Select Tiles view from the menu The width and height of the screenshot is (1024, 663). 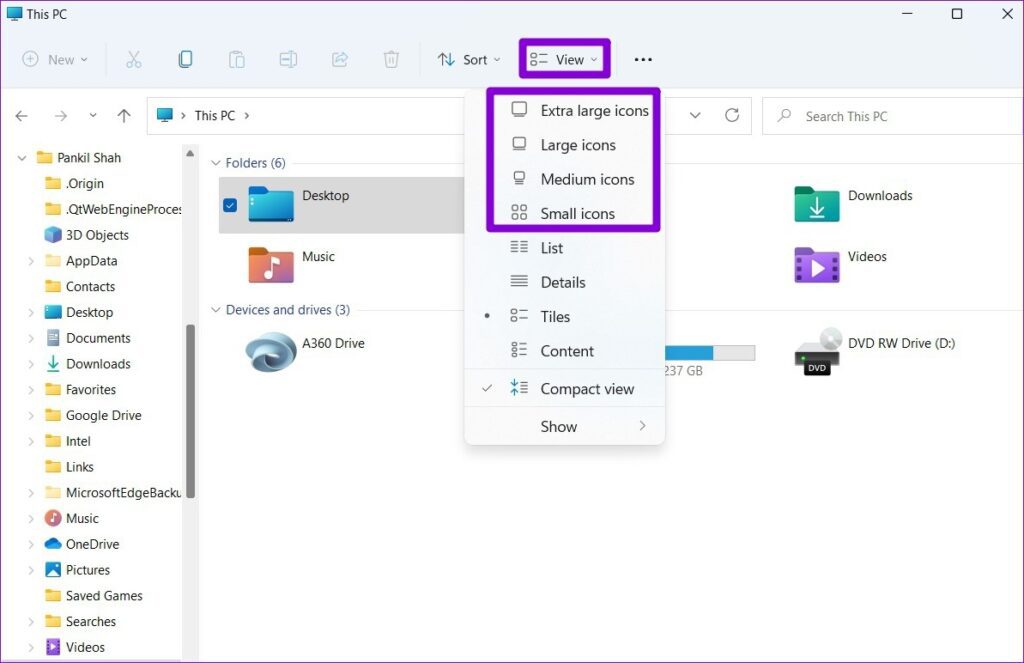tap(558, 316)
